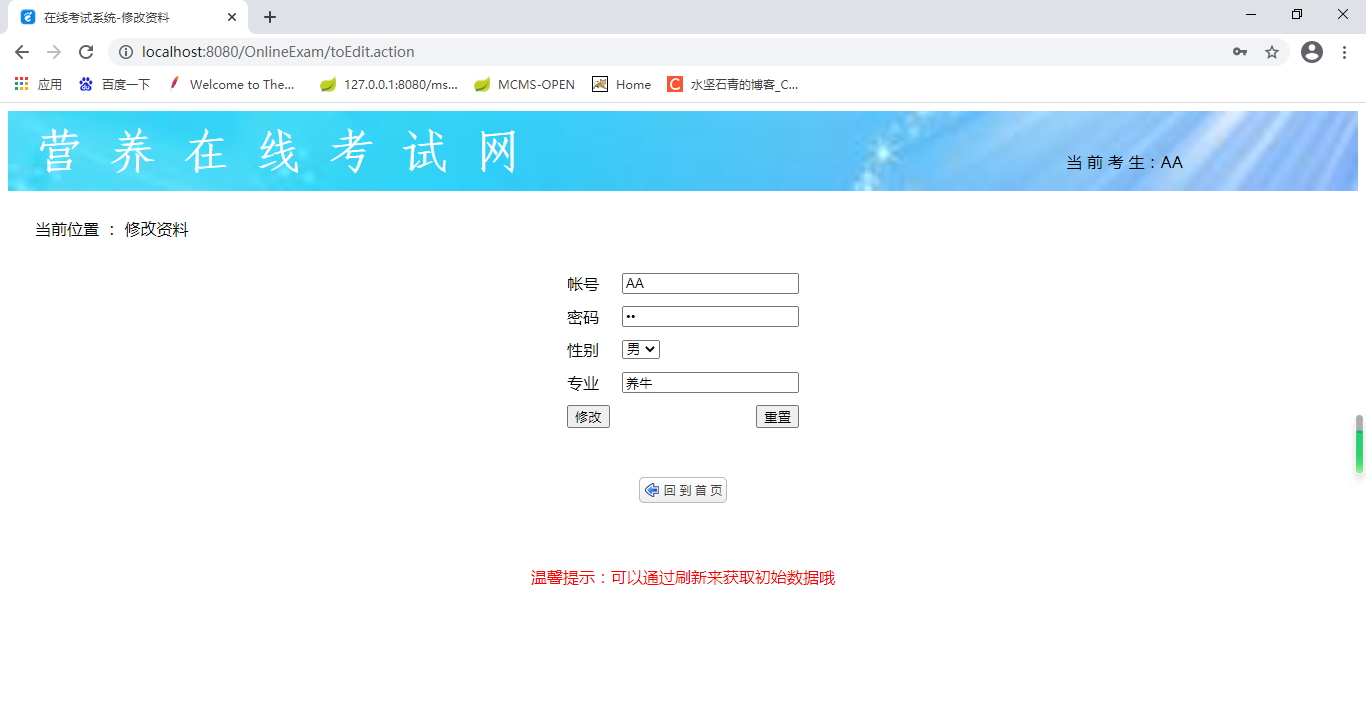Click the 重置 reset button
This screenshot has width=1366, height=728.
coord(777,416)
